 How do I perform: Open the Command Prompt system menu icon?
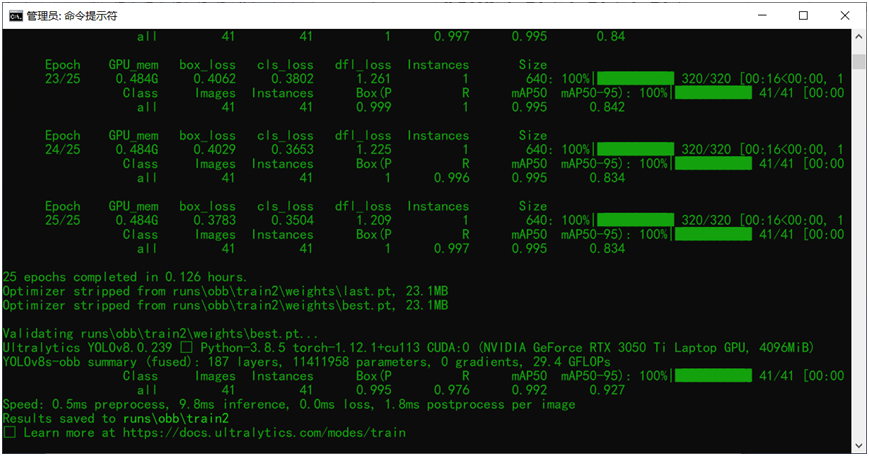coord(16,16)
